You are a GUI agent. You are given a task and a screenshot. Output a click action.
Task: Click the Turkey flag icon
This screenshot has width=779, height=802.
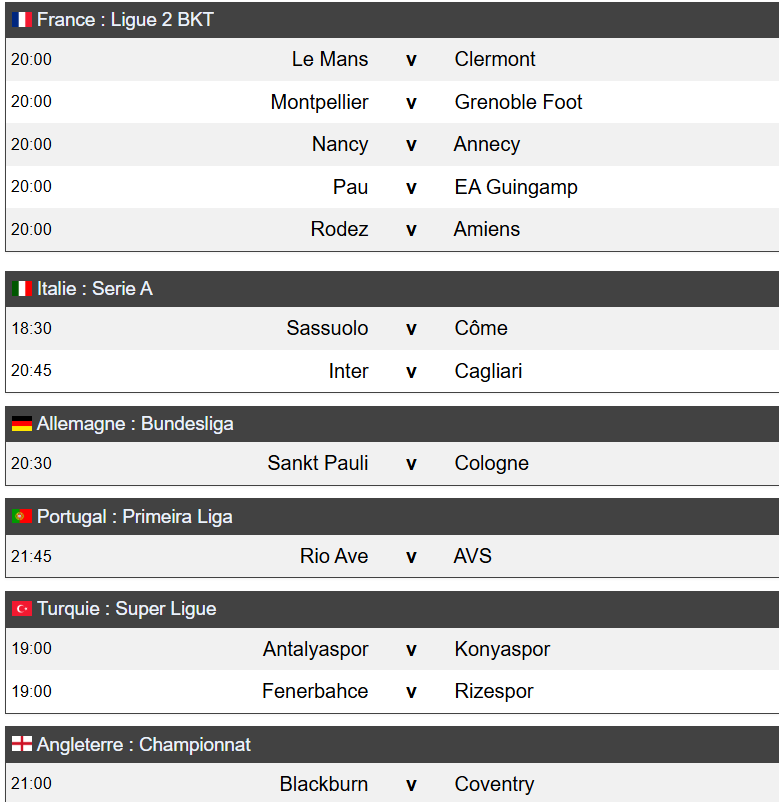[21, 609]
